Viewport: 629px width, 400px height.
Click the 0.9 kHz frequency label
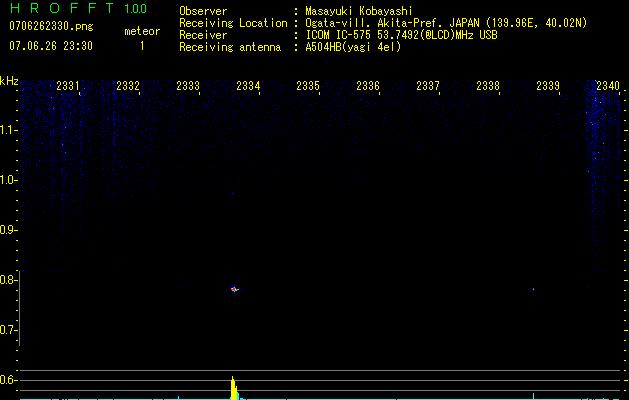[9, 230]
